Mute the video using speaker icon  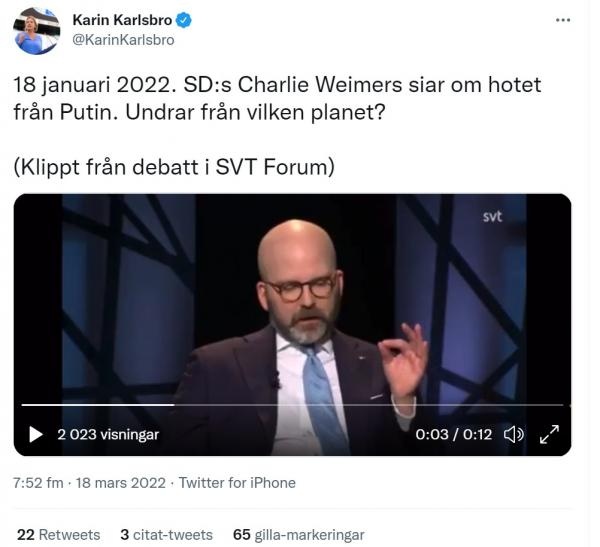point(513,434)
